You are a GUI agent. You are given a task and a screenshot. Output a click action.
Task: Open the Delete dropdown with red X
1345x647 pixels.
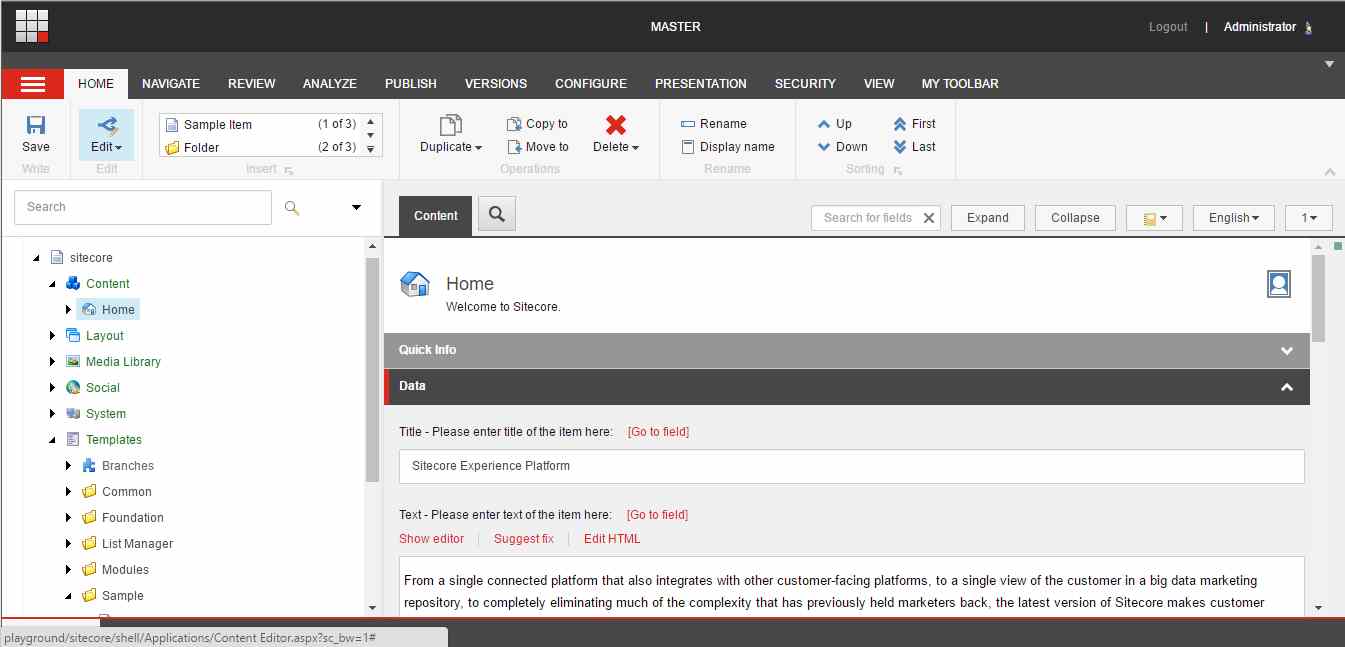[x=616, y=134]
